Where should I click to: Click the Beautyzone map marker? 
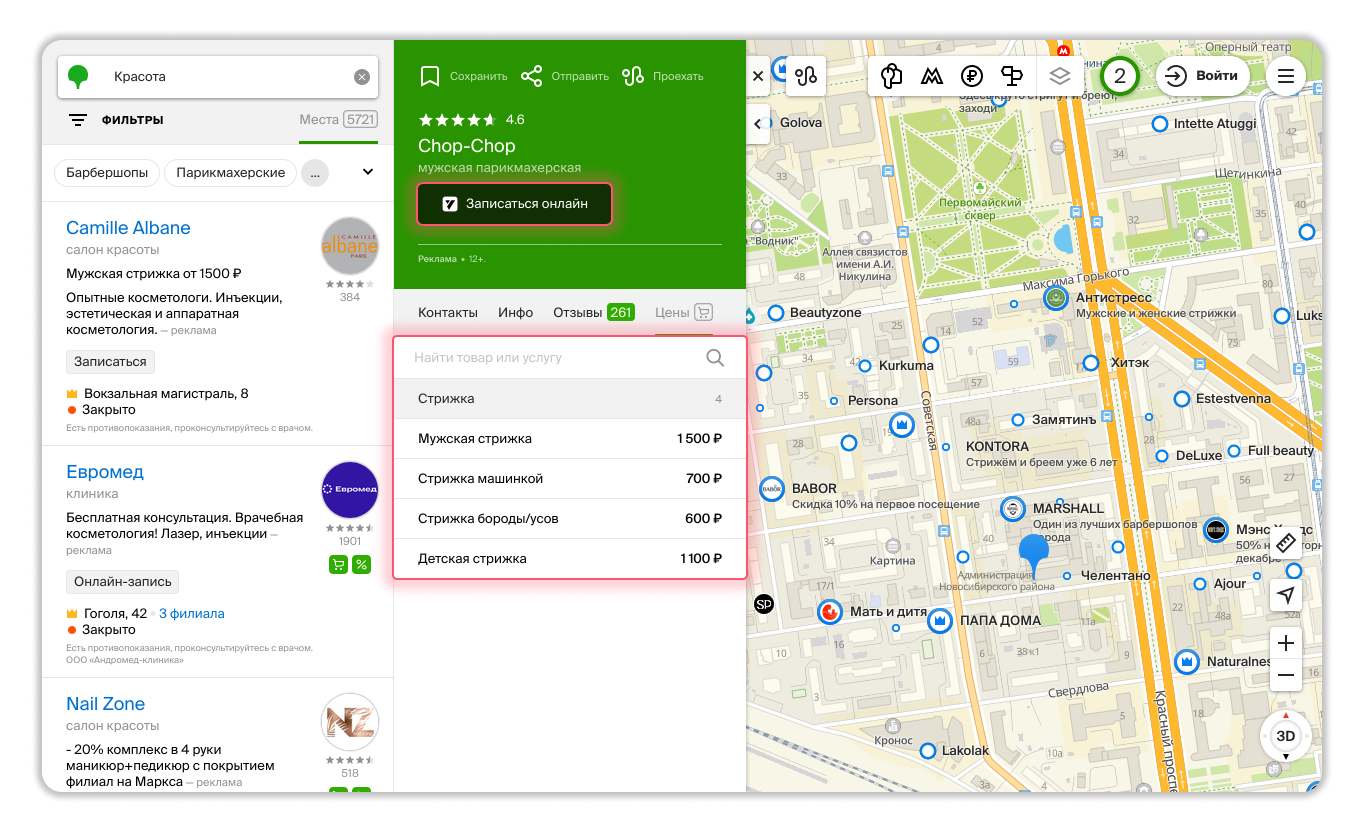(x=775, y=313)
